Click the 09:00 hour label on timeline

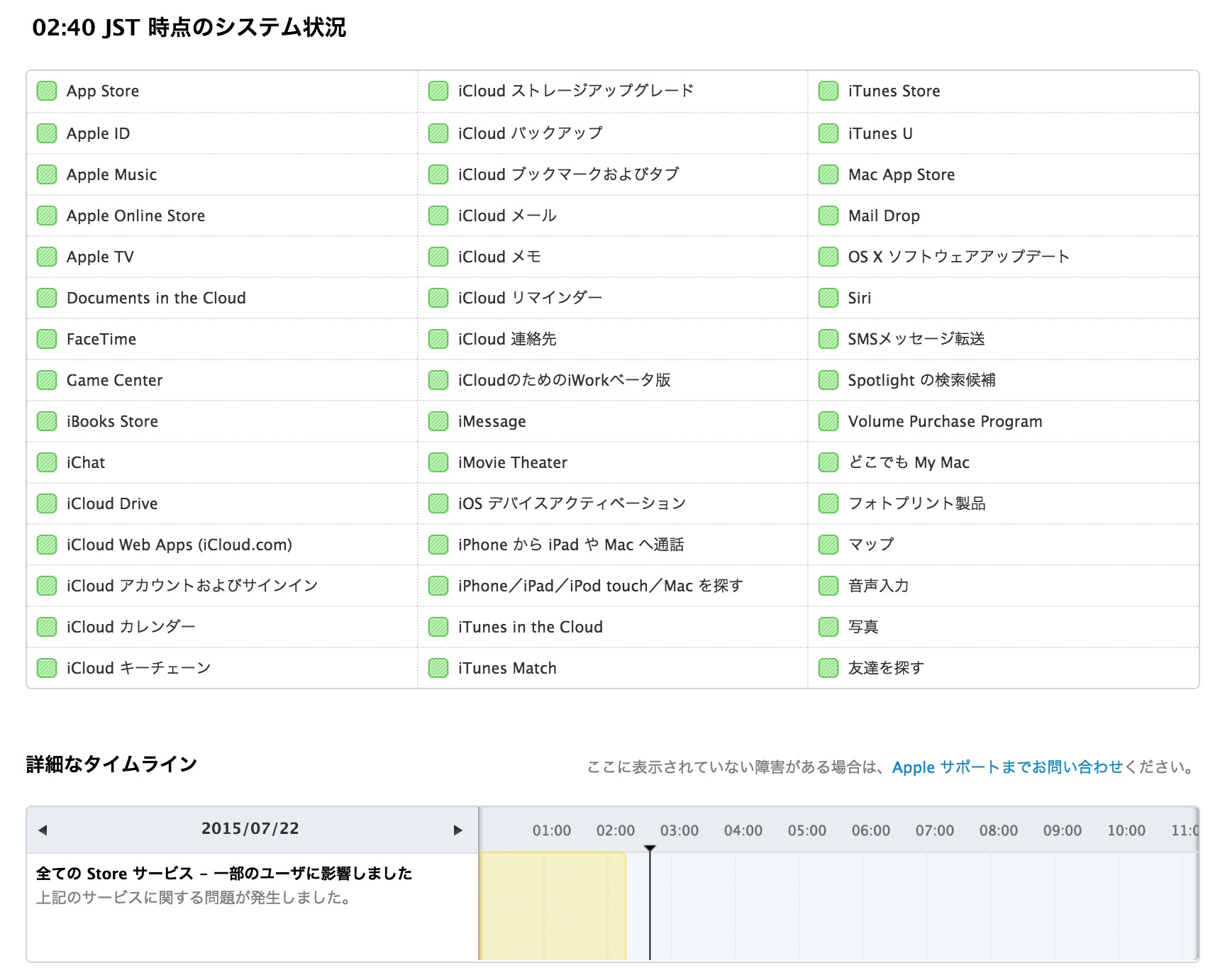coord(1063,830)
